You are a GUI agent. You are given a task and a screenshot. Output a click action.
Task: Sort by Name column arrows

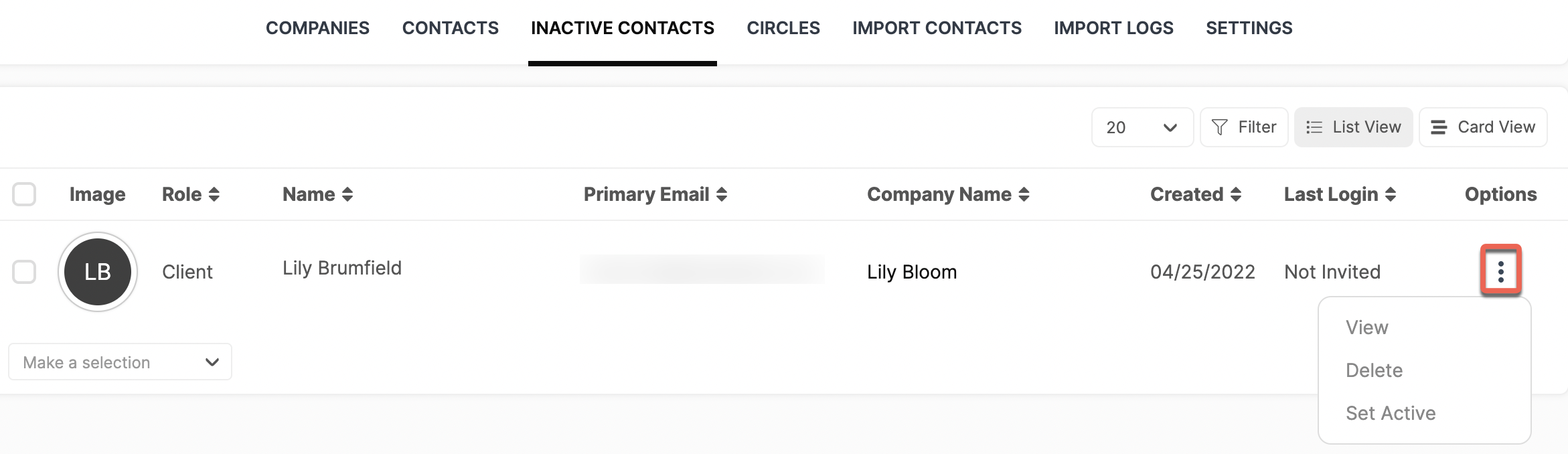click(347, 194)
